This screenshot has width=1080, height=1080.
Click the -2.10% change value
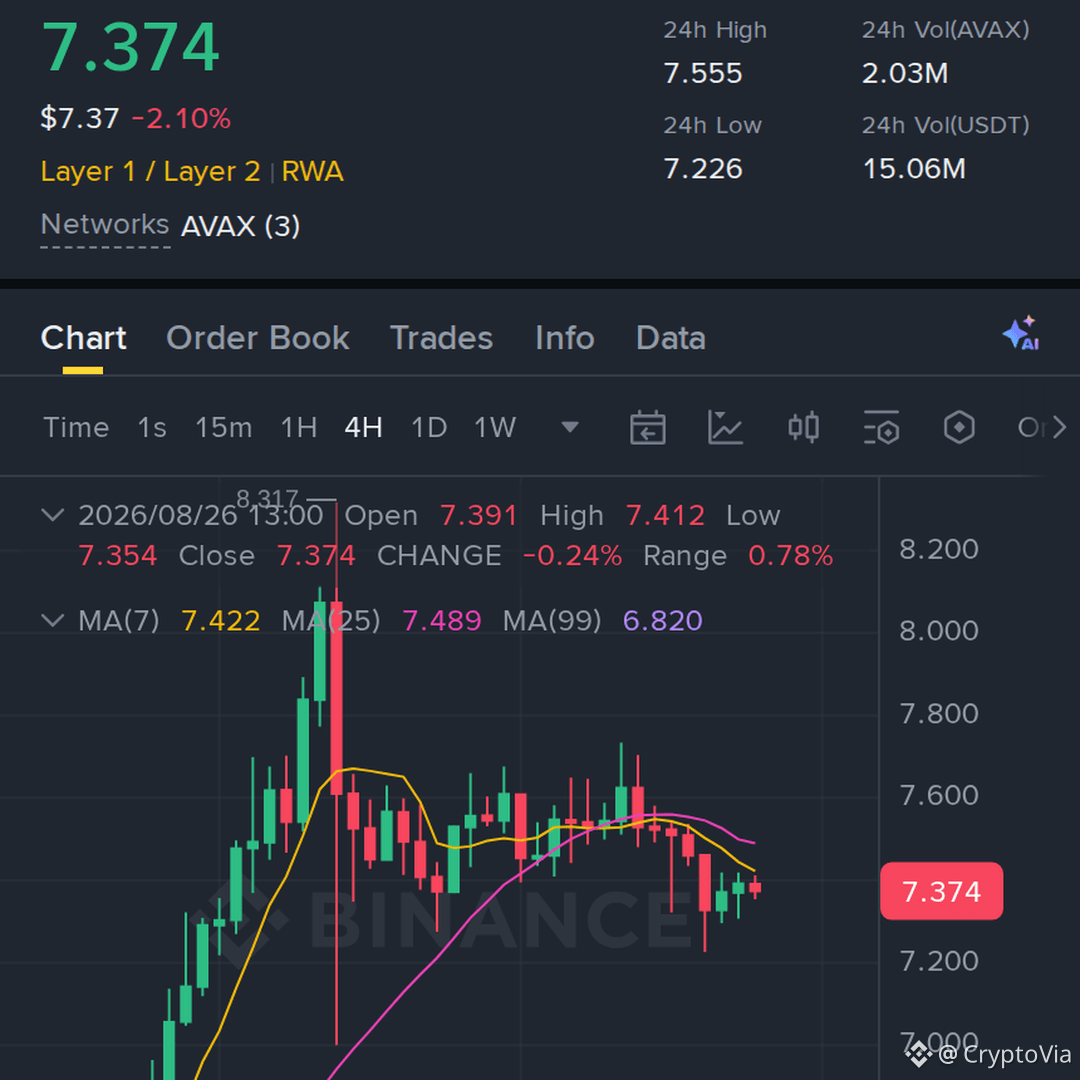point(180,118)
